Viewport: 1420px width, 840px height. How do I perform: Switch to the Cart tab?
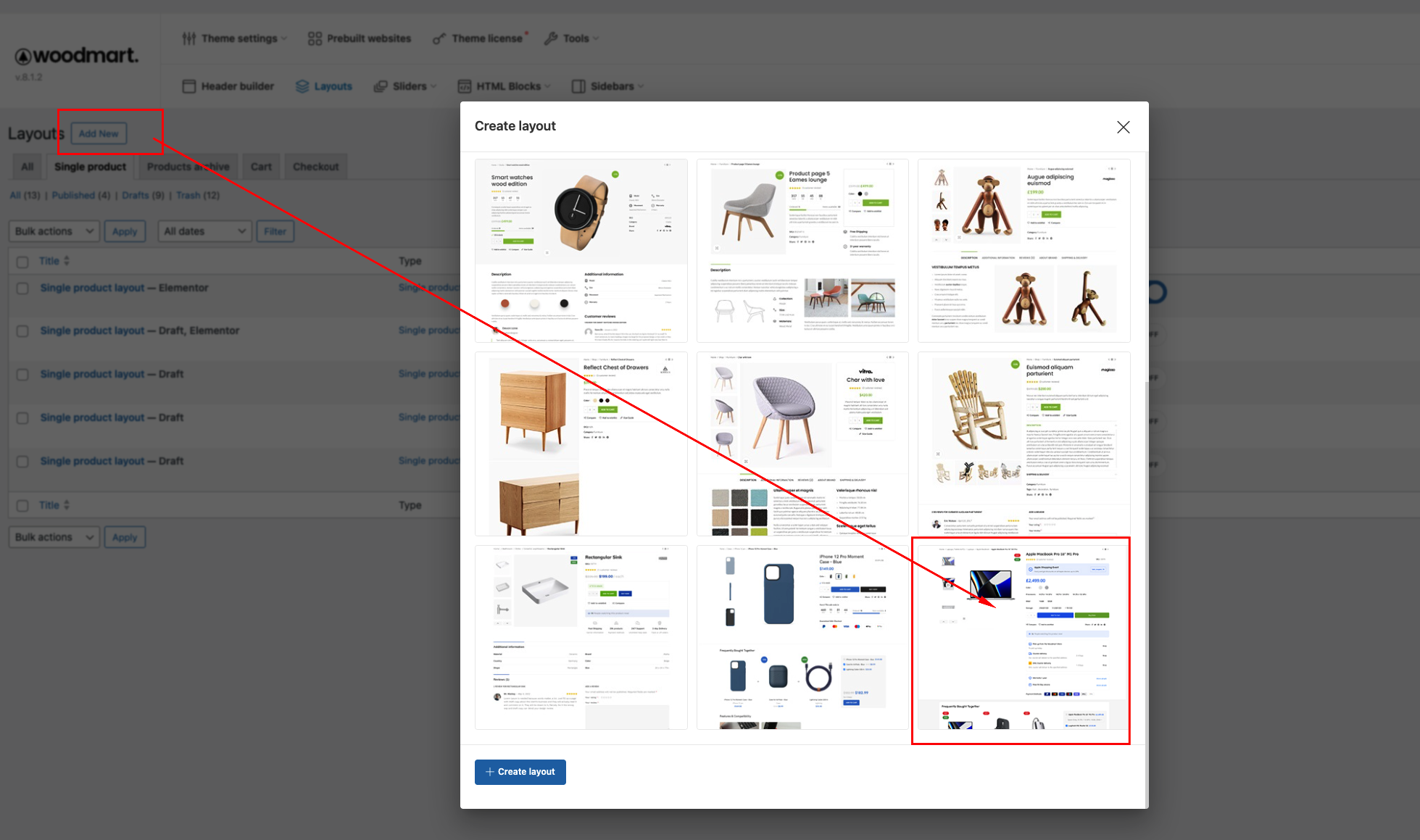click(261, 167)
